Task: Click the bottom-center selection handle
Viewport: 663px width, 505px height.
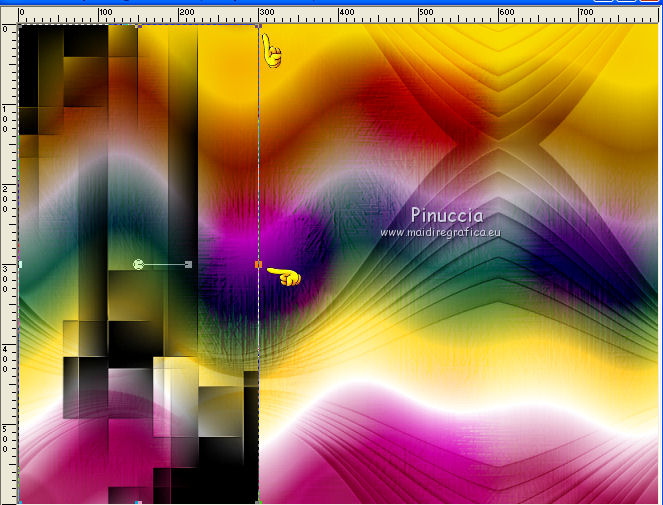Action: 139,502
